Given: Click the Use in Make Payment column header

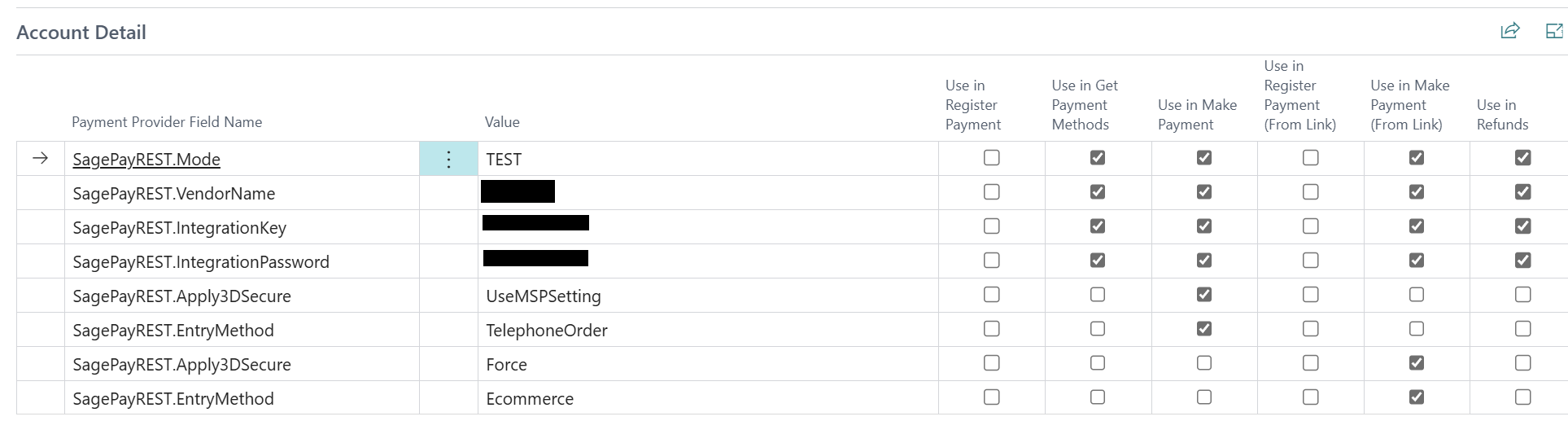Looking at the screenshot, I should click(1197, 115).
